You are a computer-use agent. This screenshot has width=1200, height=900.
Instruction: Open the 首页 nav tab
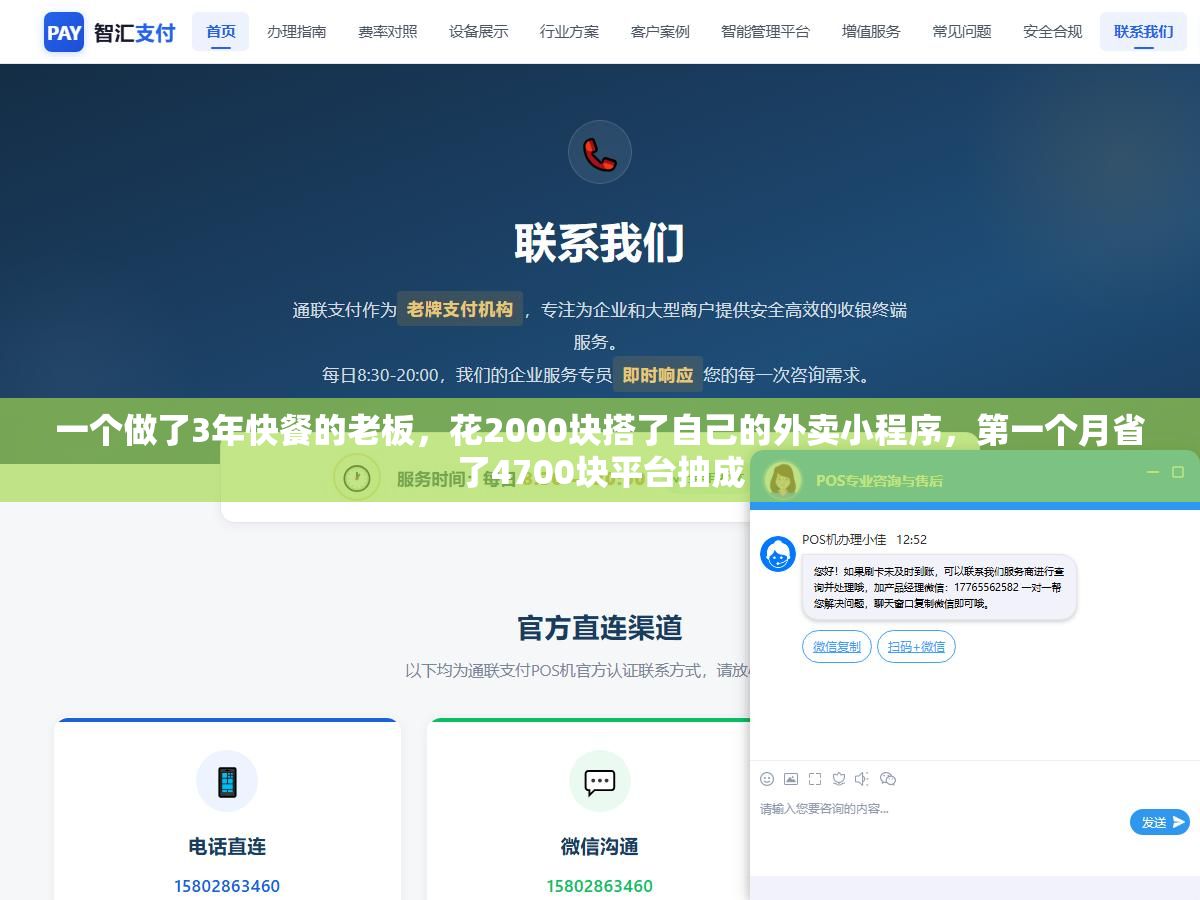221,32
